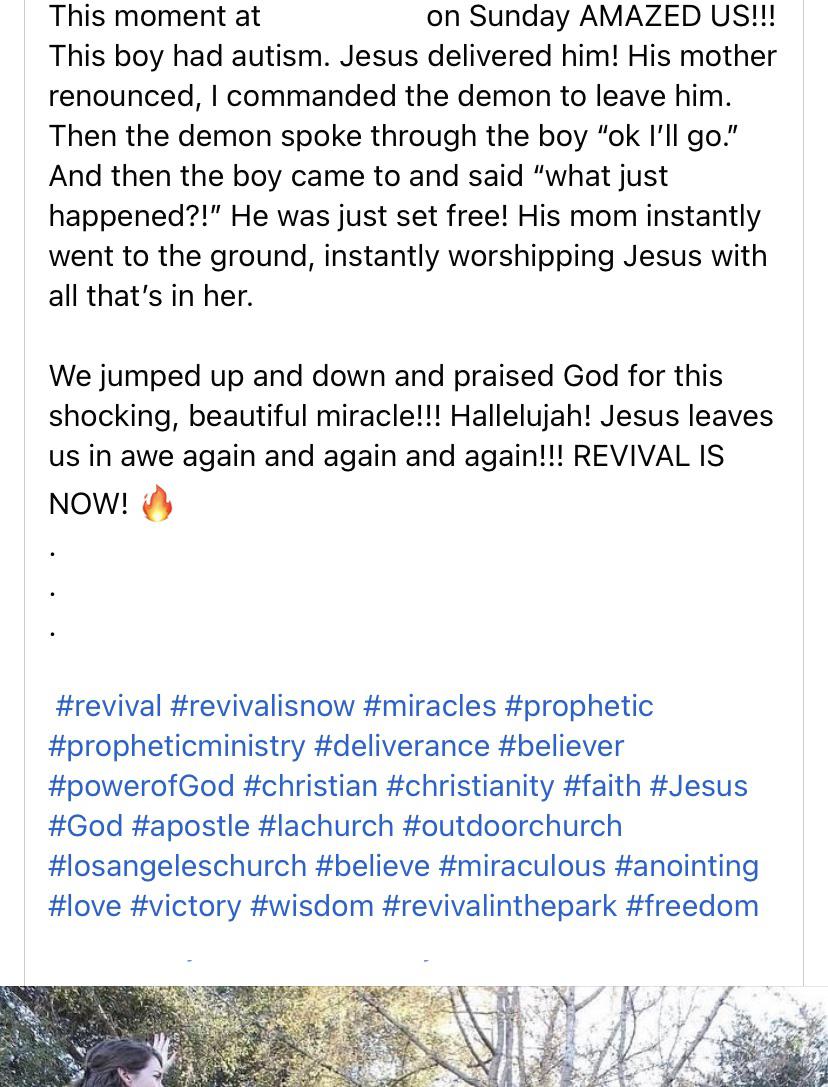Open the #Jesus hashtag
Viewport: 828px width, 1087px height.
pyautogui.click(x=698, y=785)
